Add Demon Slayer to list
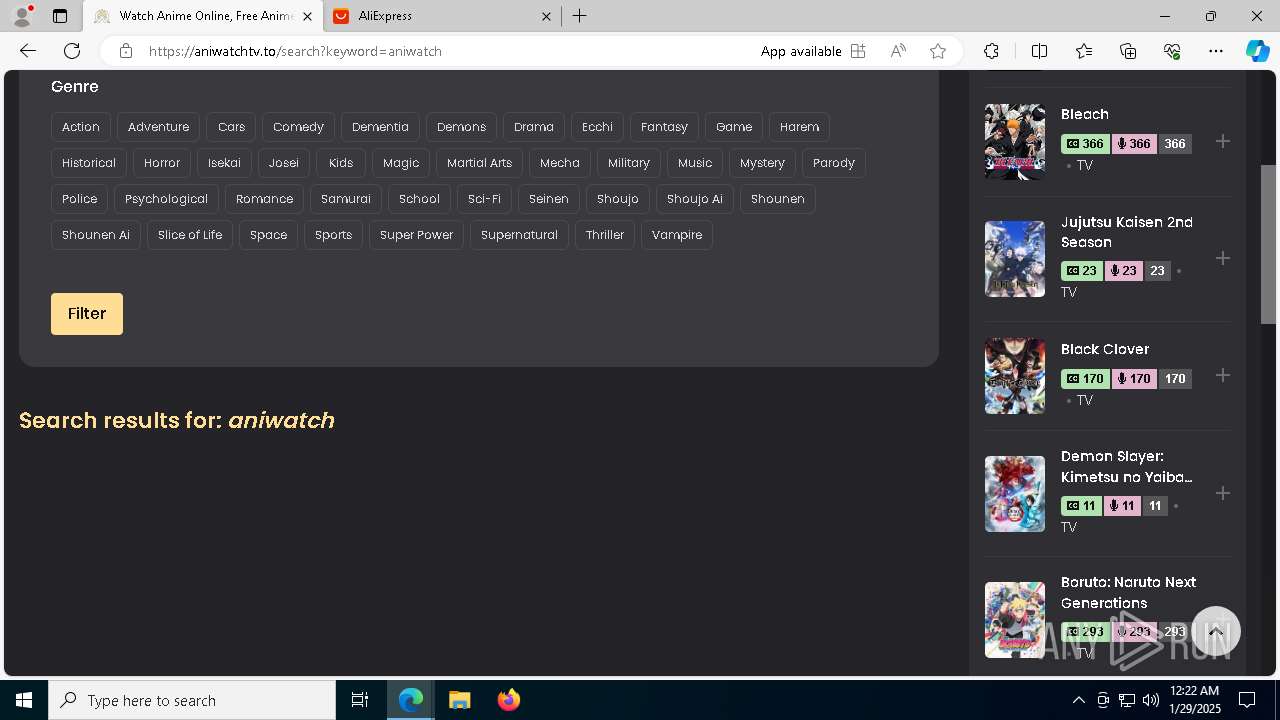This screenshot has height=720, width=1280. pyautogui.click(x=1222, y=493)
